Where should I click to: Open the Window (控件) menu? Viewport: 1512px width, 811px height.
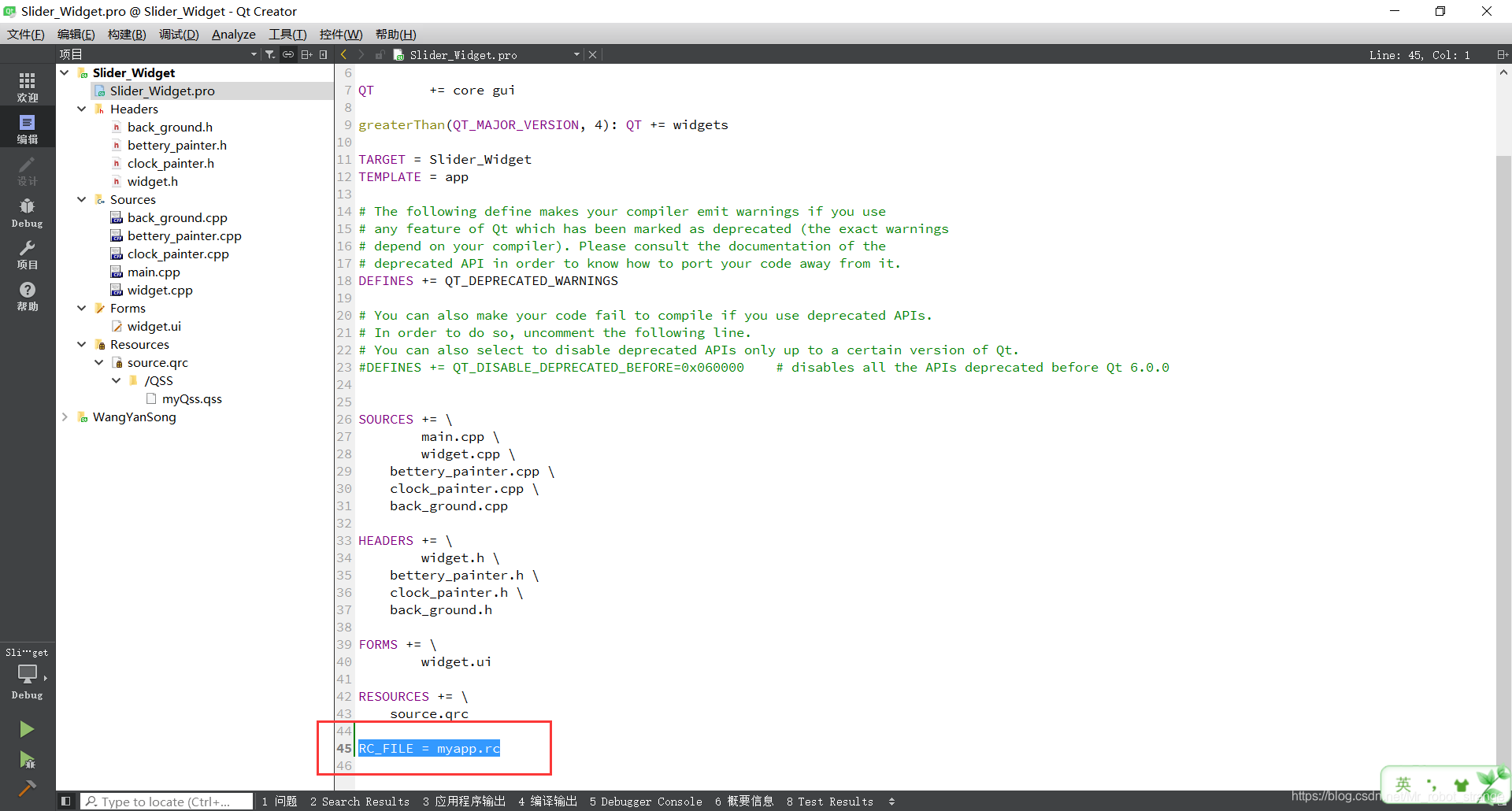341,34
